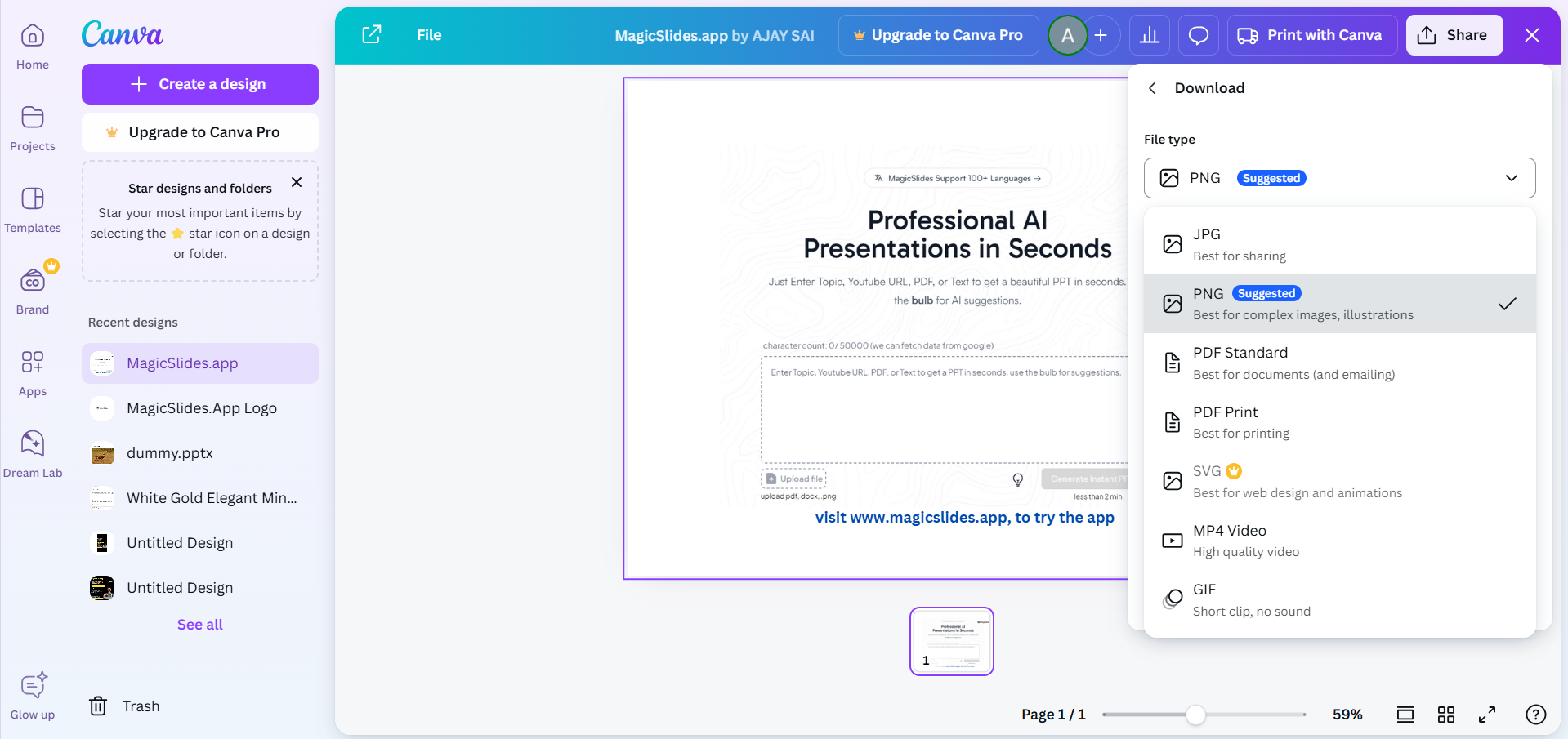This screenshot has height=739, width=1568.
Task: Click the Recent designs heading
Action: click(x=133, y=323)
